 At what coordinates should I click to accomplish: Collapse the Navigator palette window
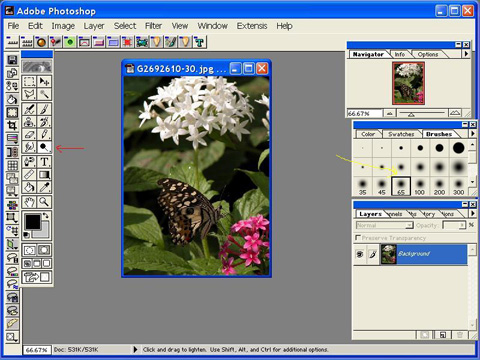pos(458,44)
